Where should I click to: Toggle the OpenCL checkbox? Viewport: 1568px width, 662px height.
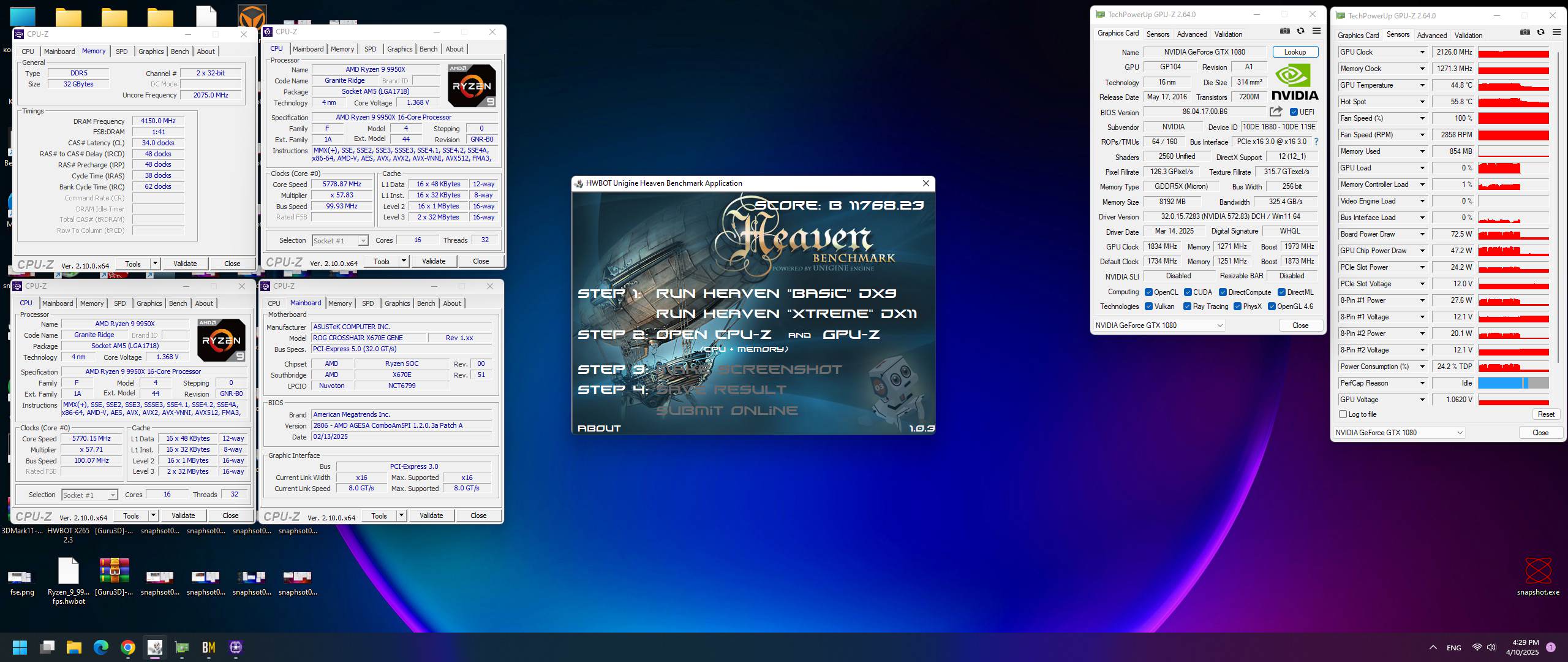1149,292
